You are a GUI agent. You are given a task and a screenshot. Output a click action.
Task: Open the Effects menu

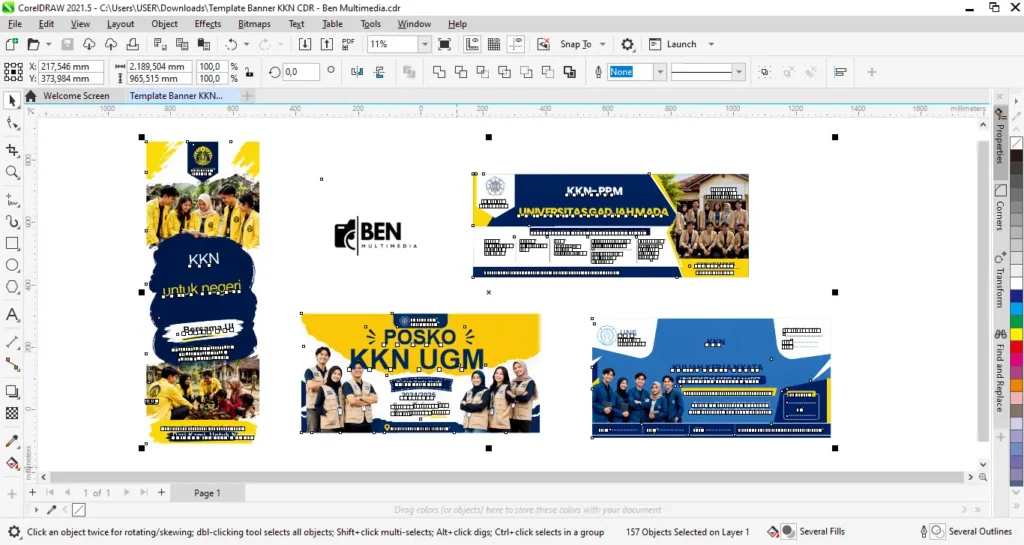coord(208,23)
